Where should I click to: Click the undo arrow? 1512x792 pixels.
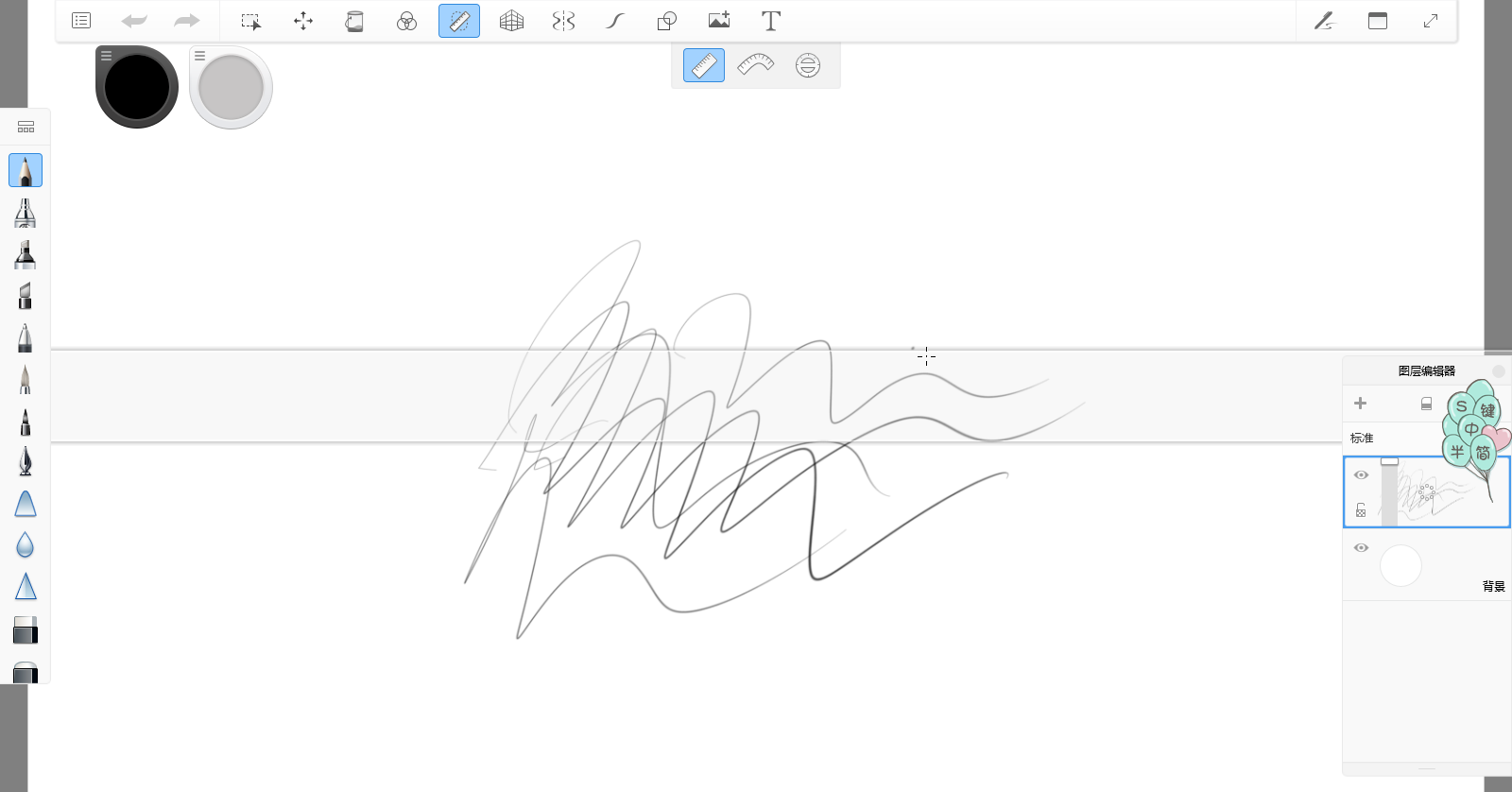(134, 21)
